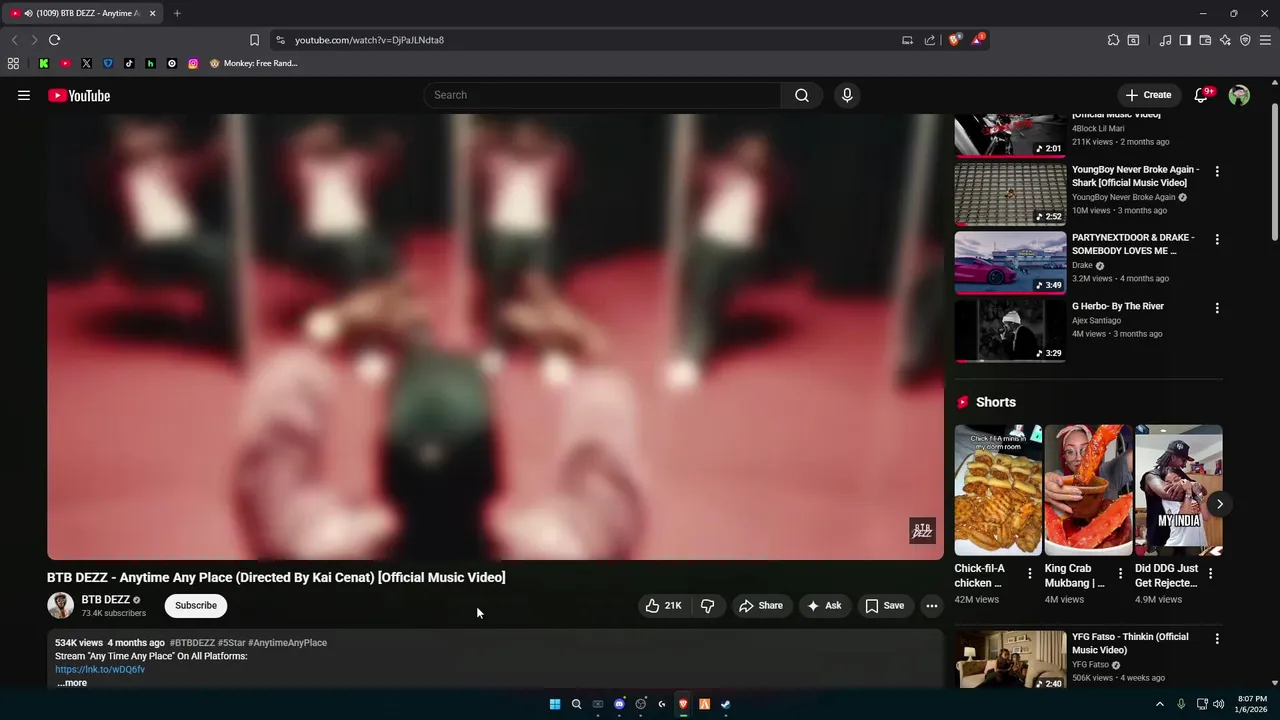Open the apps grid in bookmarks bar
Viewport: 1280px width, 720px height.
coord(13,63)
